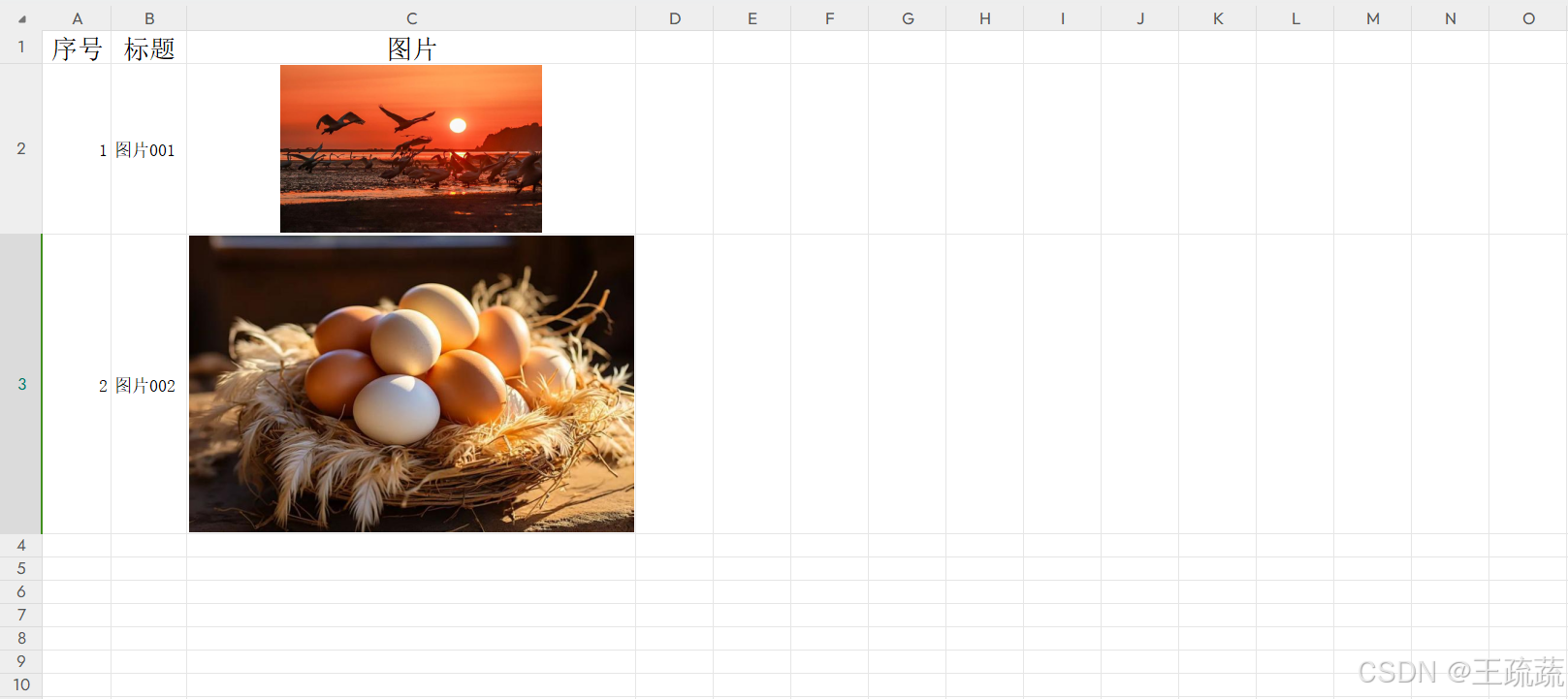Select row 5 header
Viewport: 1568px width, 699px height.
pos(21,568)
